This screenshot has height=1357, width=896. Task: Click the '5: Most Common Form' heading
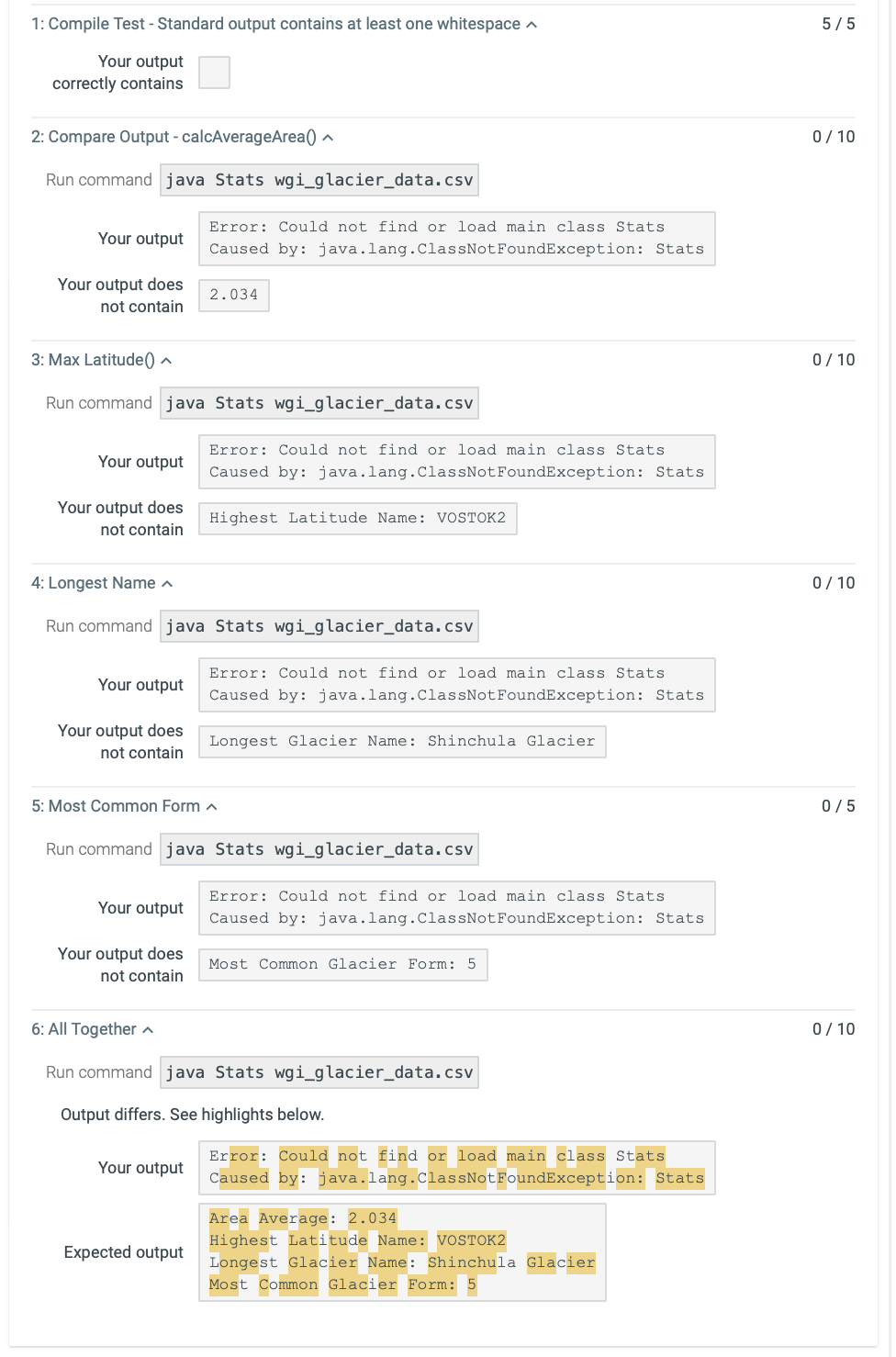116,806
